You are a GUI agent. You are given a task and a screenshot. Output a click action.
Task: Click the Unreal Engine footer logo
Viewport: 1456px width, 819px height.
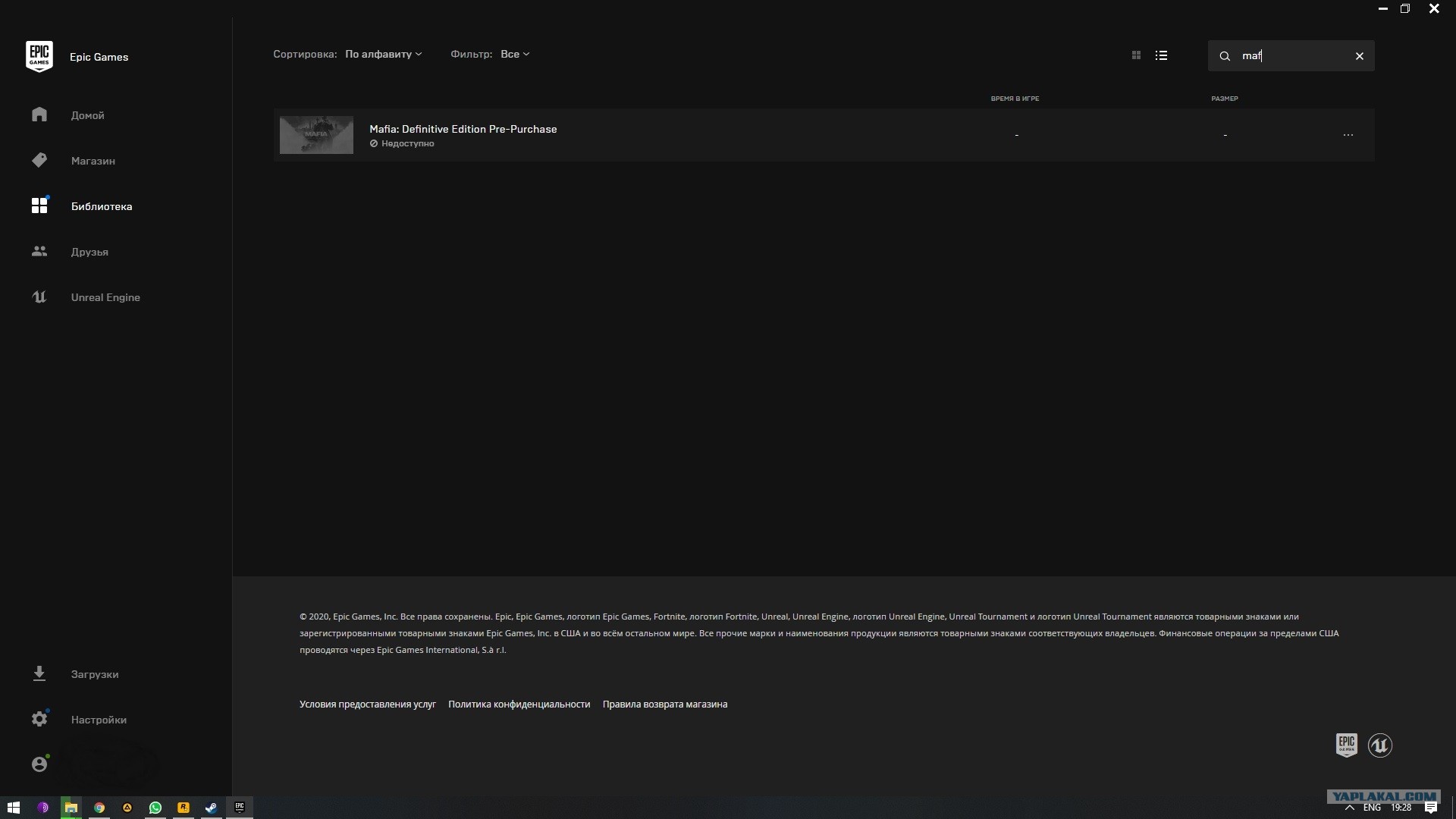click(x=1380, y=745)
